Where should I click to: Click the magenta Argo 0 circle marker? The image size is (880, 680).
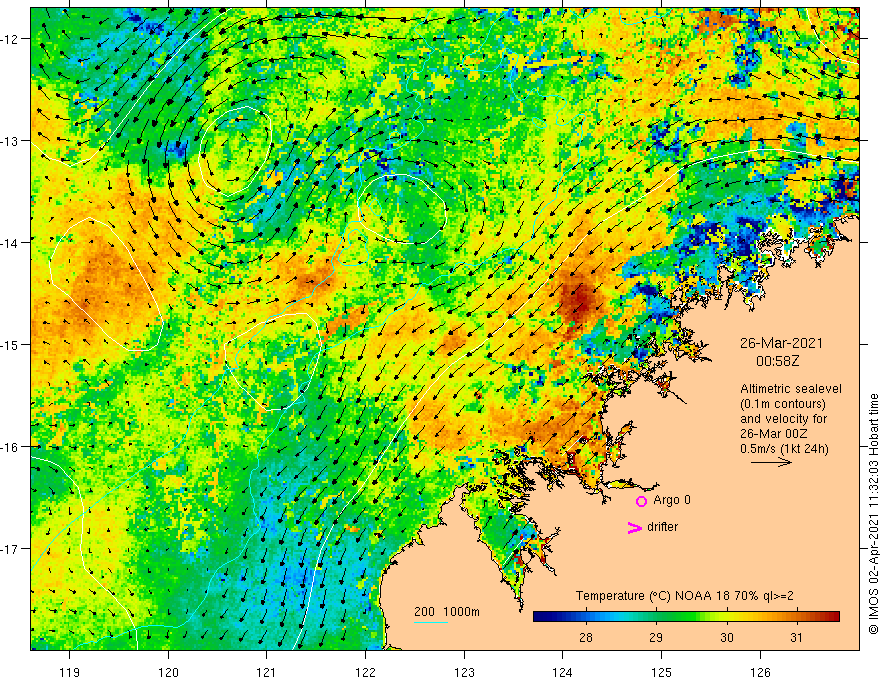pos(641,501)
